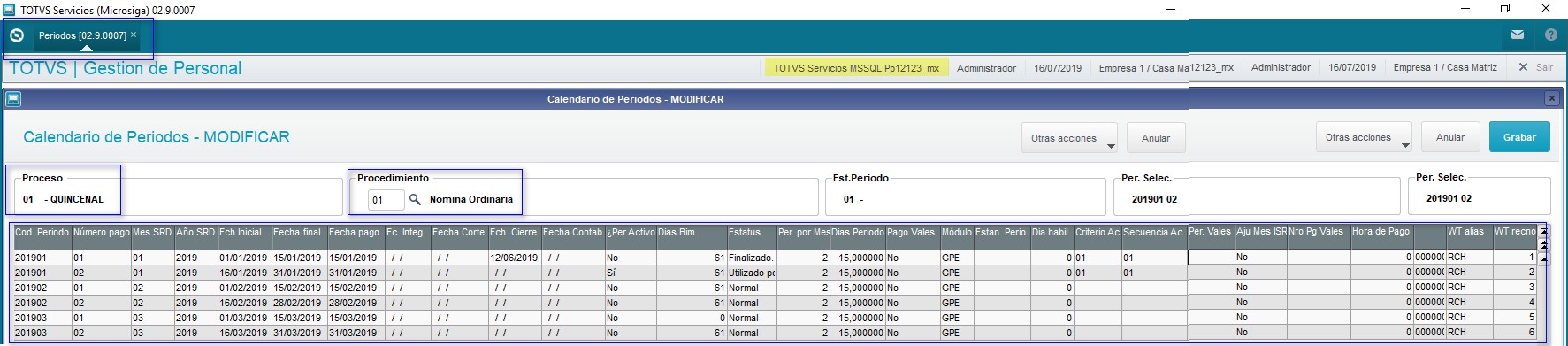
Task: Click the Fecha pago column header
Action: pyautogui.click(x=355, y=232)
